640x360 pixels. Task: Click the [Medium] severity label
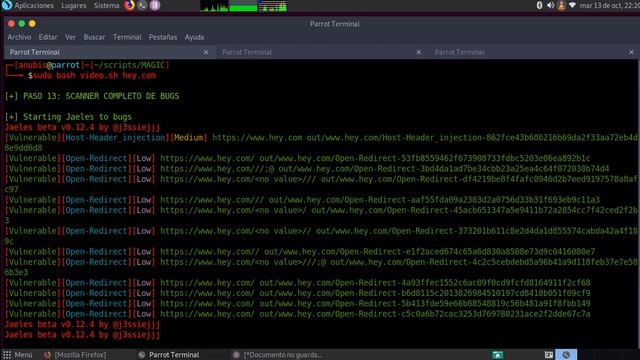(x=188, y=138)
